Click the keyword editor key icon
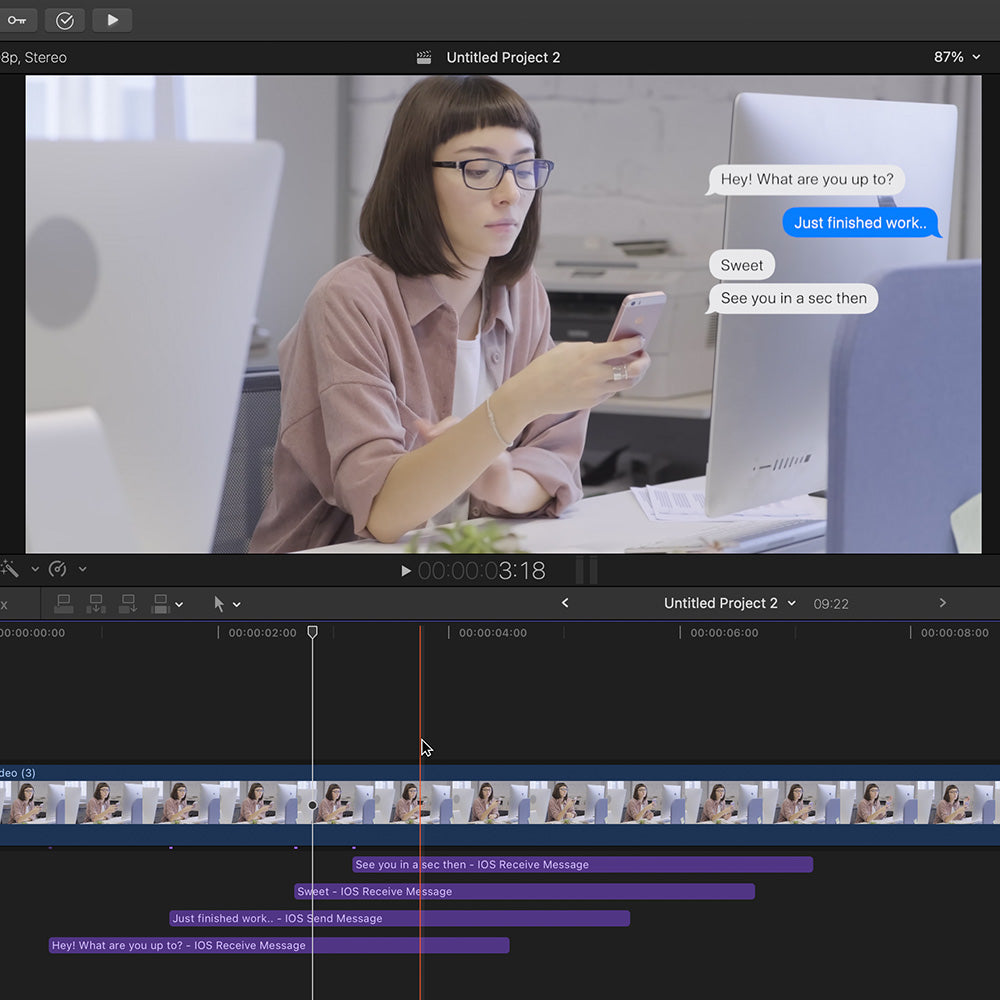Viewport: 1000px width, 1000px height. [x=16, y=20]
